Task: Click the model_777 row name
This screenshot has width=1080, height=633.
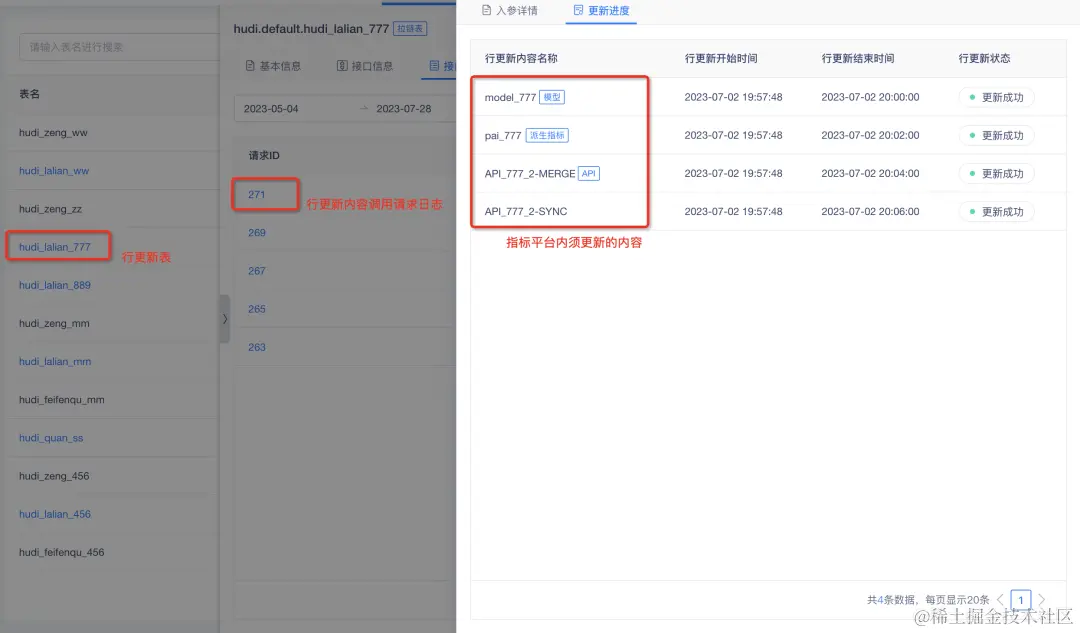Action: click(510, 97)
